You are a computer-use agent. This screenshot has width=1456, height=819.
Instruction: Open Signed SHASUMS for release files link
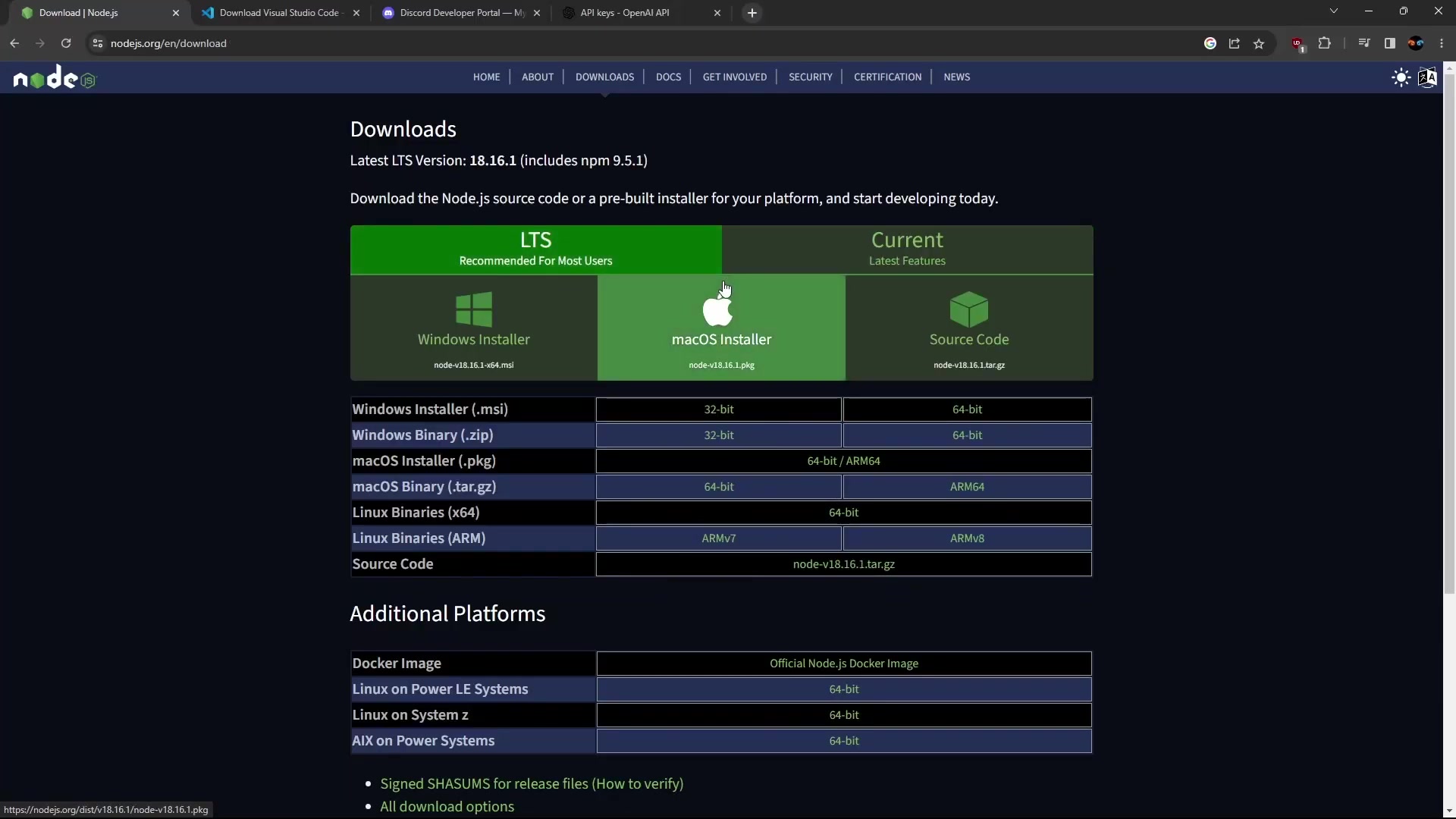(532, 784)
